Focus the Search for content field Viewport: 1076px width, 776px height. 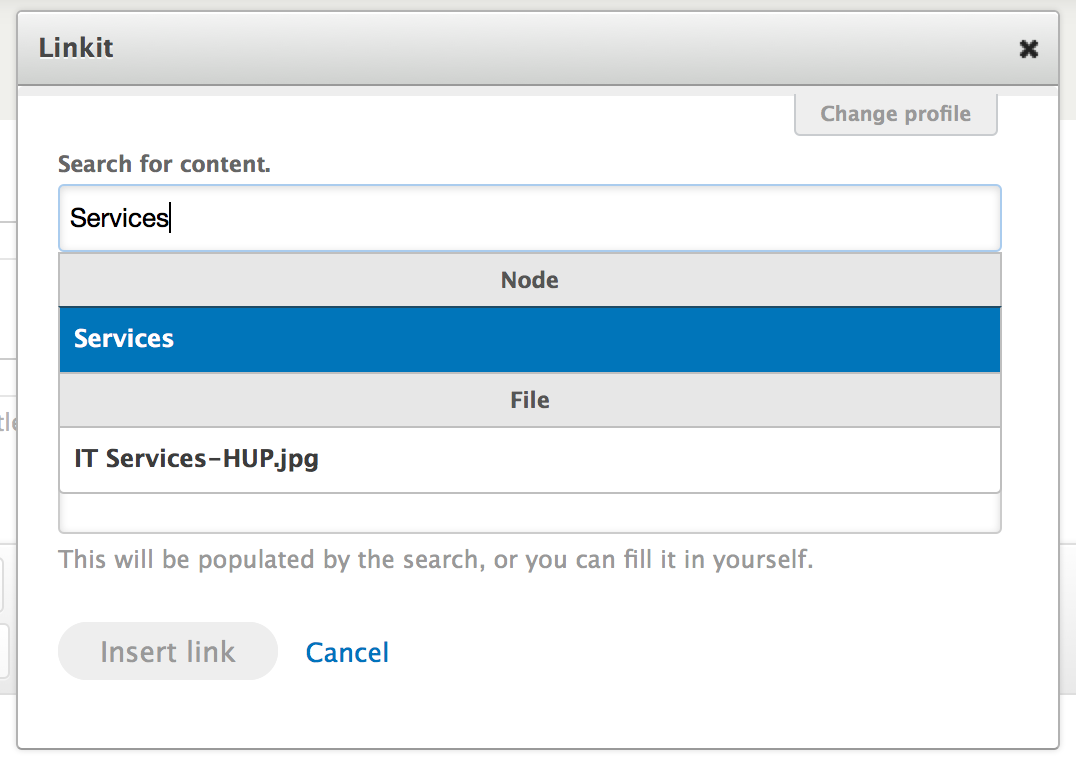coord(530,218)
